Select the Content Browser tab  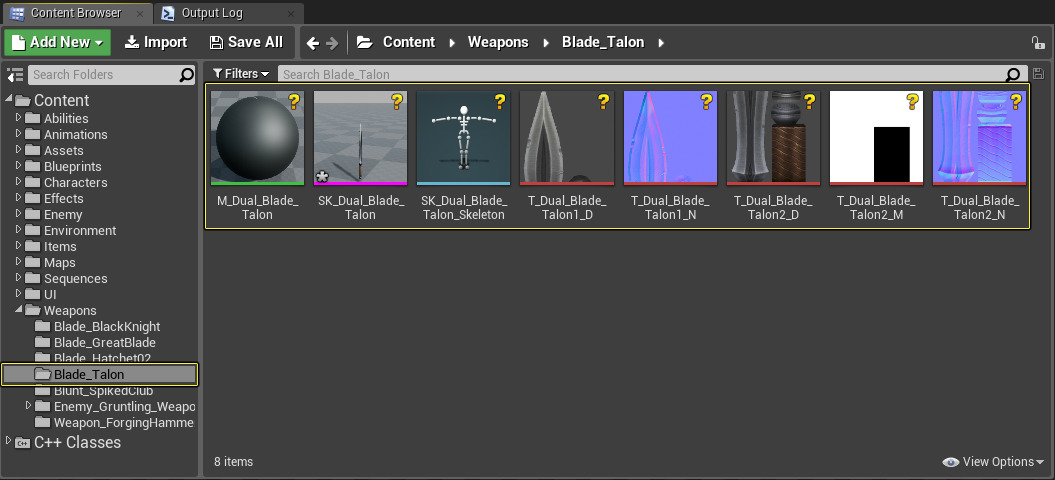(x=75, y=13)
